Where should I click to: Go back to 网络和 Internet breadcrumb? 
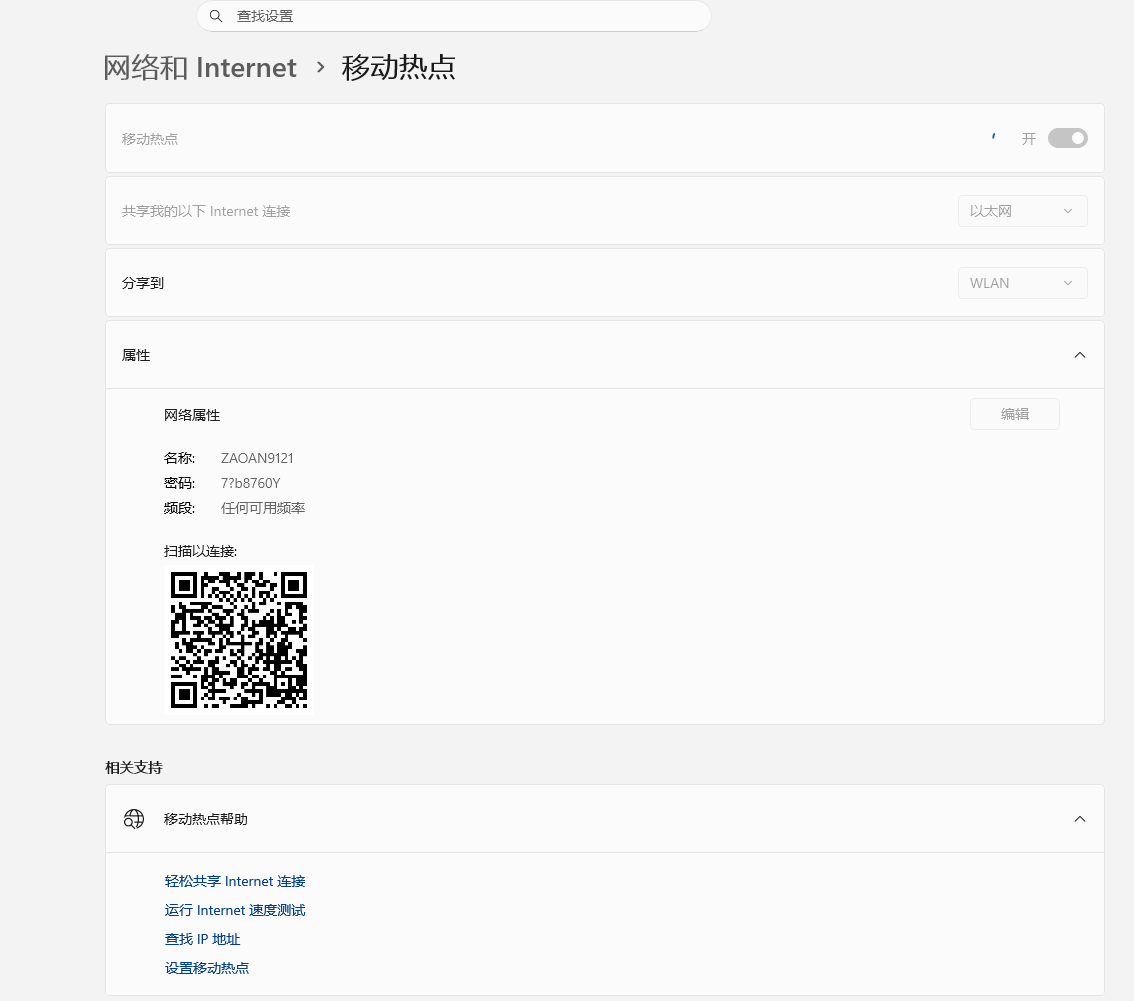pos(200,67)
